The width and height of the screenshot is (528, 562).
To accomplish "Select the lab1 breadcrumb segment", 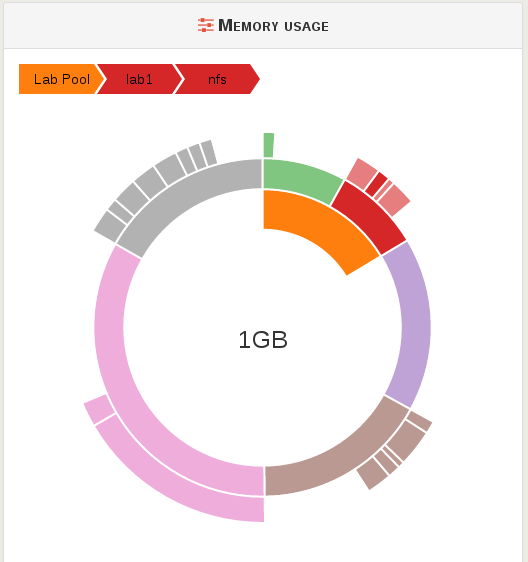I will (x=139, y=79).
